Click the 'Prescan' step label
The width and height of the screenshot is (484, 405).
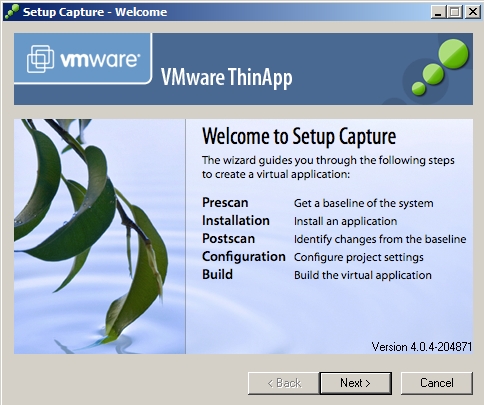click(x=225, y=203)
